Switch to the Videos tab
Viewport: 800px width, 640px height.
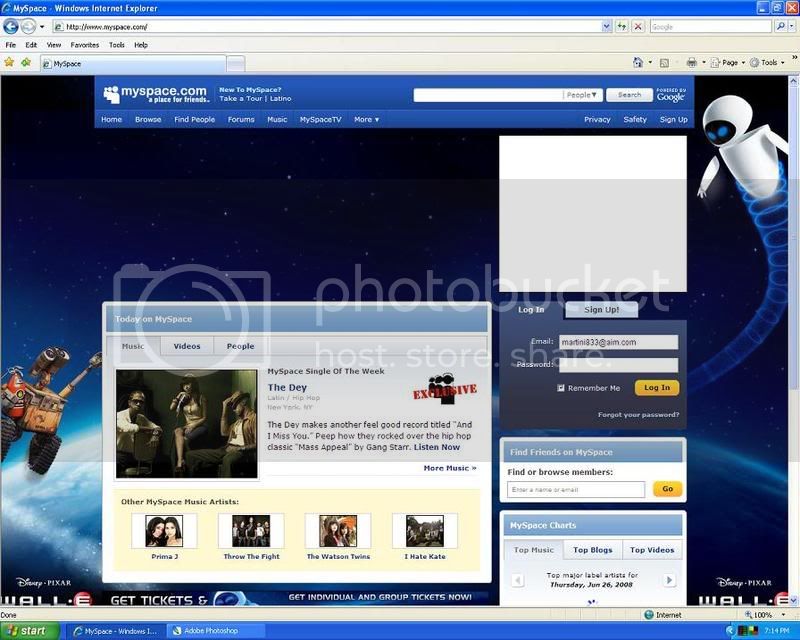click(x=187, y=346)
